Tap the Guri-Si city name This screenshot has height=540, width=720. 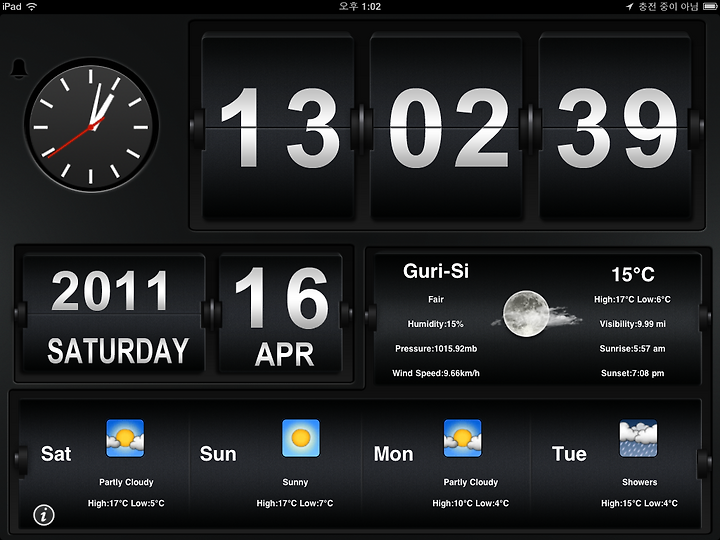pos(436,271)
